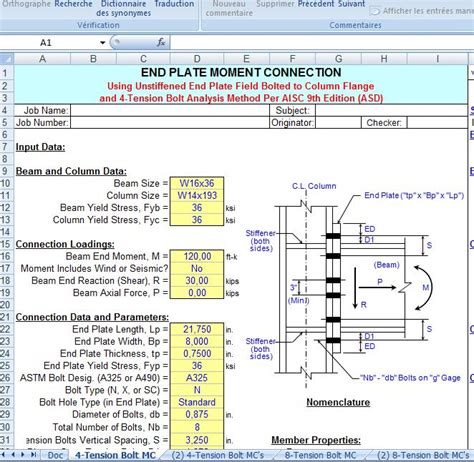This screenshot has width=474, height=462.
Task: Click Connection Data and Parameters heading
Action: [92, 317]
